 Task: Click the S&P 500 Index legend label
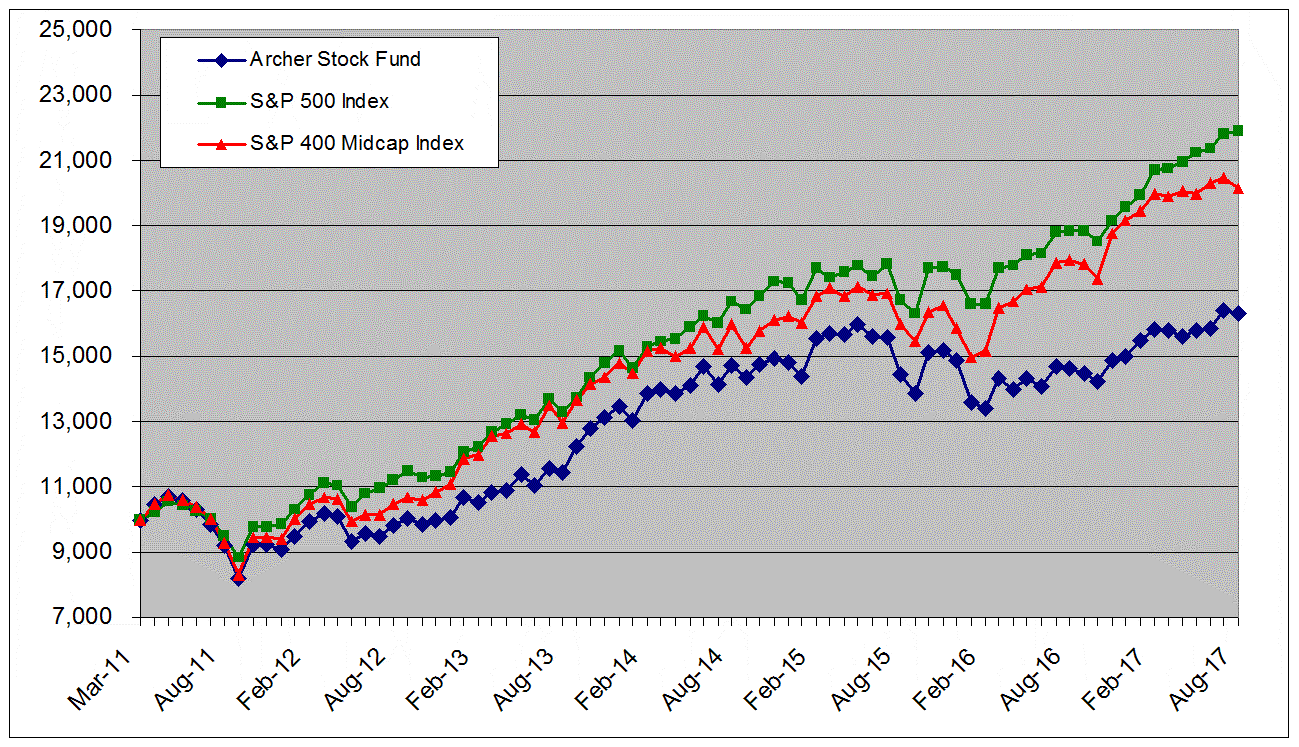319,101
